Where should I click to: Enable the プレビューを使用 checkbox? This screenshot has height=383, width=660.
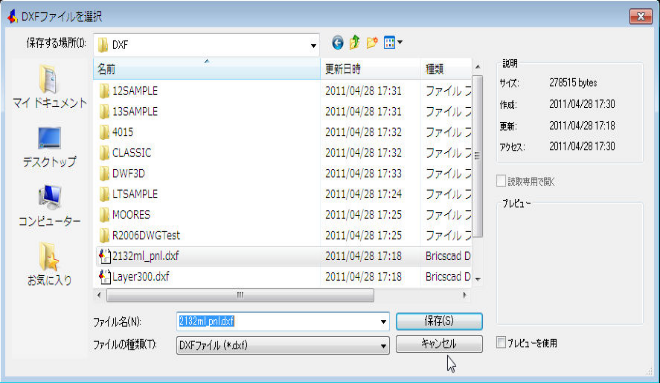(501, 343)
